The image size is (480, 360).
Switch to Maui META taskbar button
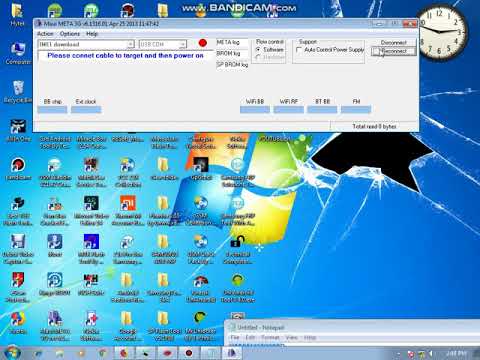tap(232, 353)
